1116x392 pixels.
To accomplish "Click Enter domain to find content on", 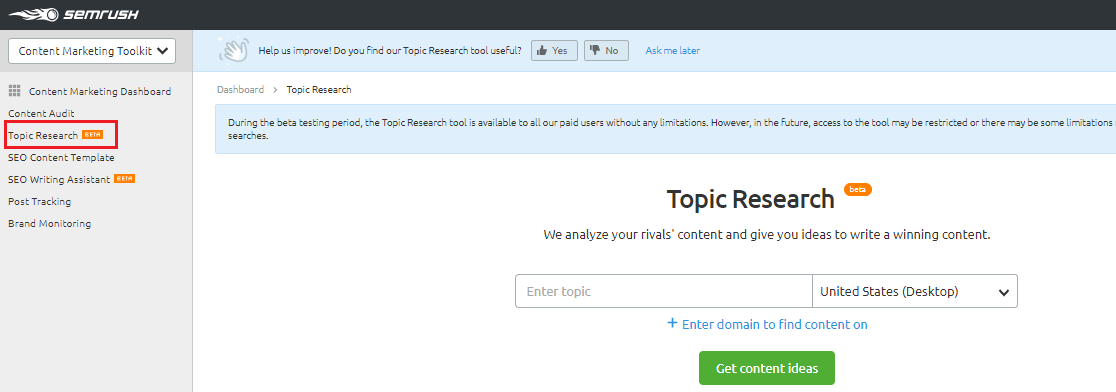I will [767, 324].
